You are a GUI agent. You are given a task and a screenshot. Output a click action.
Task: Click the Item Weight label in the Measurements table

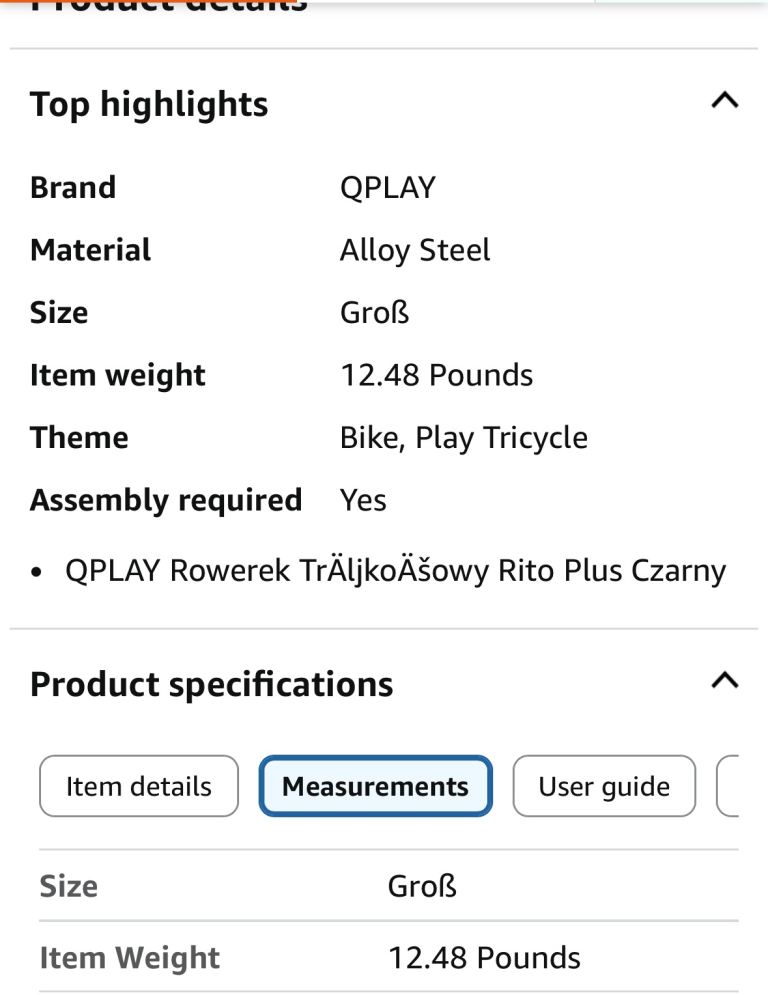129,958
